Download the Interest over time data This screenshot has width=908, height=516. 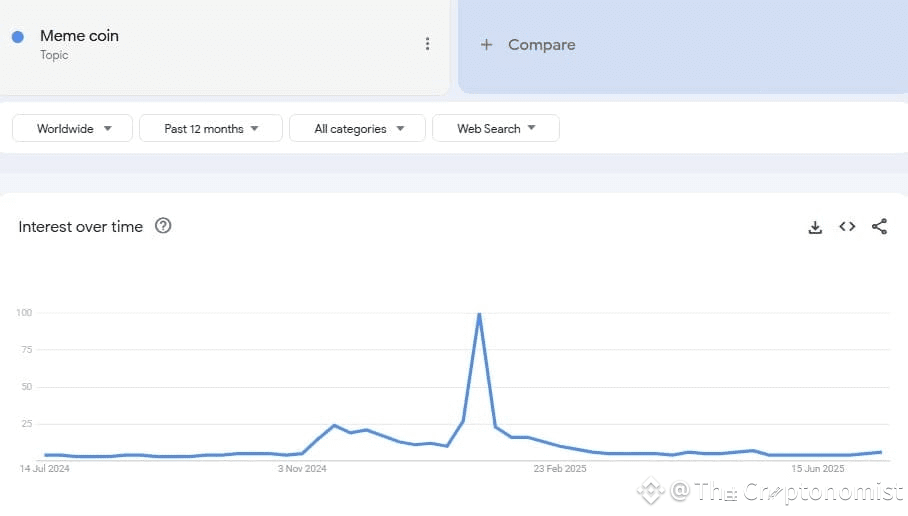click(815, 227)
